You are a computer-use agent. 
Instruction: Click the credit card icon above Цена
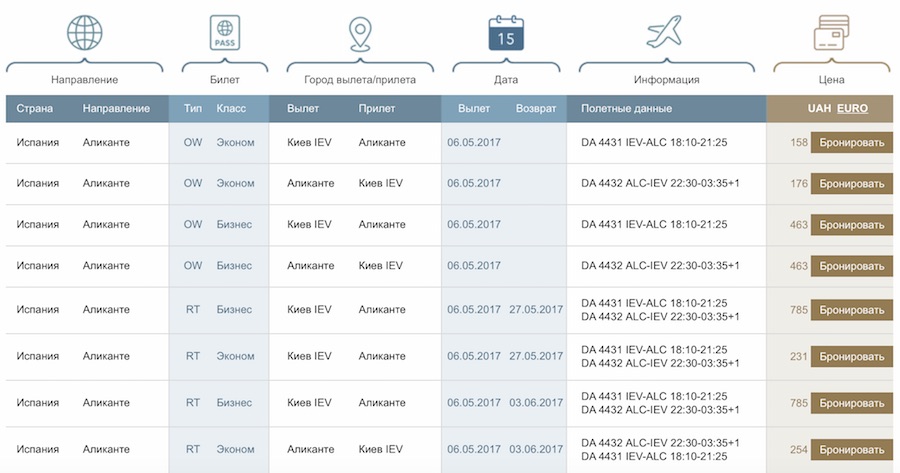click(830, 33)
